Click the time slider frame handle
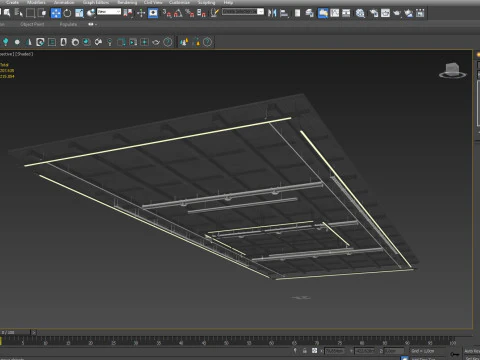Screen dimensions: 480x360 pos(15,332)
